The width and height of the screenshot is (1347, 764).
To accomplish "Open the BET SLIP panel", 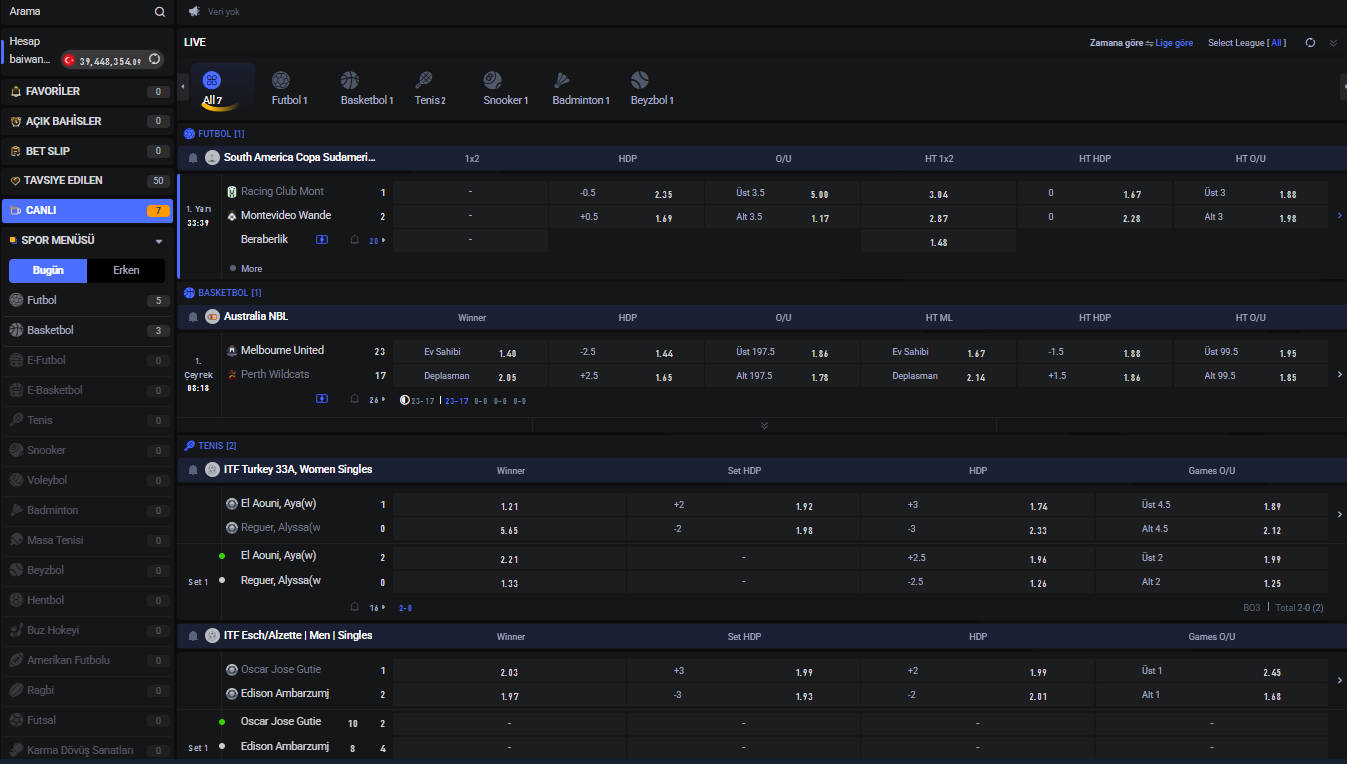I will (87, 151).
